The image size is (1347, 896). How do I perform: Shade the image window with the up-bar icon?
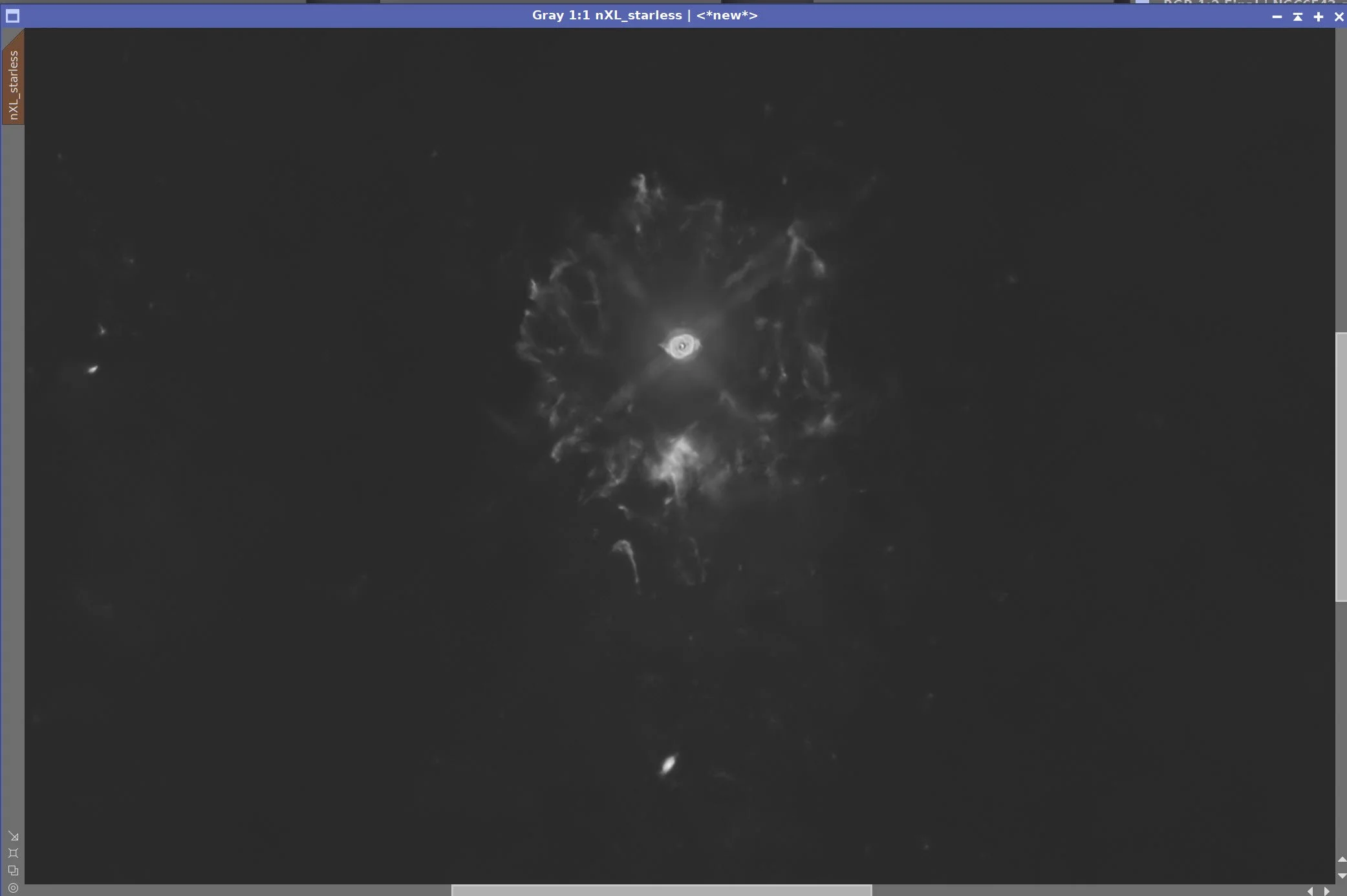click(1297, 17)
